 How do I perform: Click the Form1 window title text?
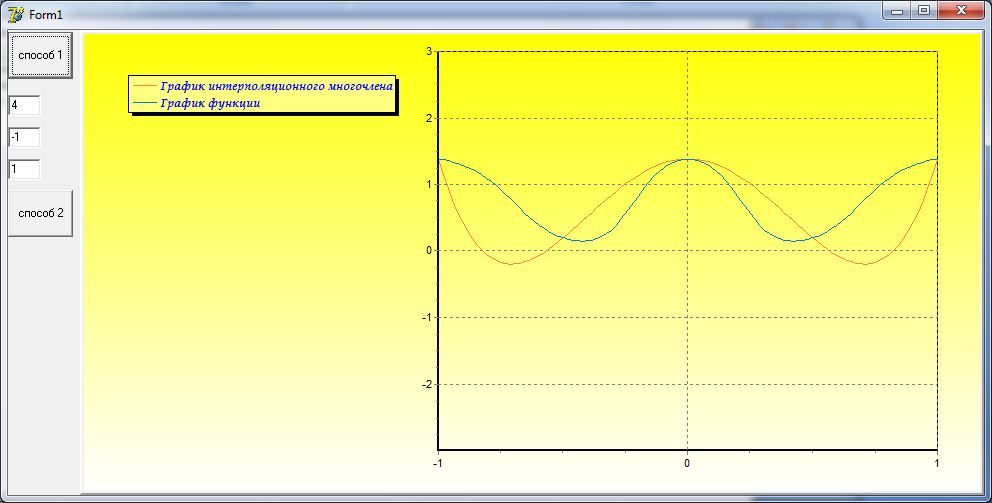tap(46, 15)
